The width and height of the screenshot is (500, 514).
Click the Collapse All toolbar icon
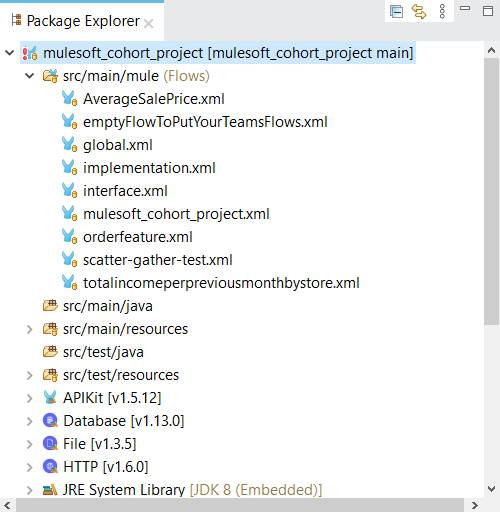coord(396,12)
